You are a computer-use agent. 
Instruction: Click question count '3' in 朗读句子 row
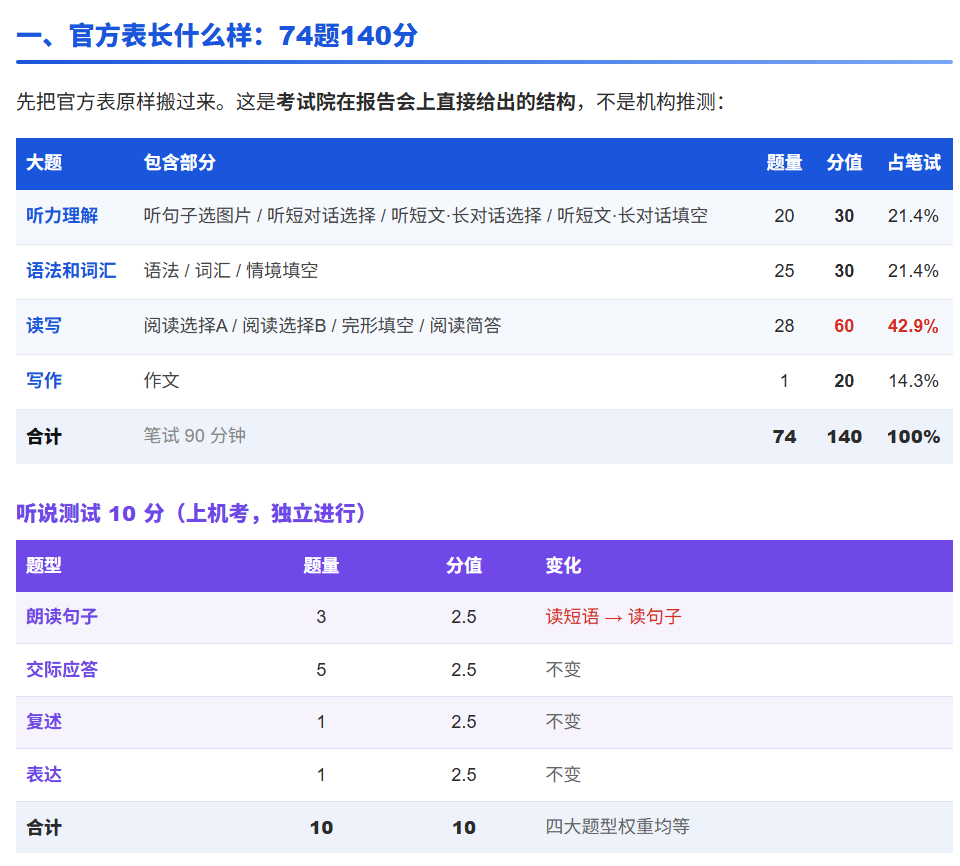pyautogui.click(x=321, y=617)
